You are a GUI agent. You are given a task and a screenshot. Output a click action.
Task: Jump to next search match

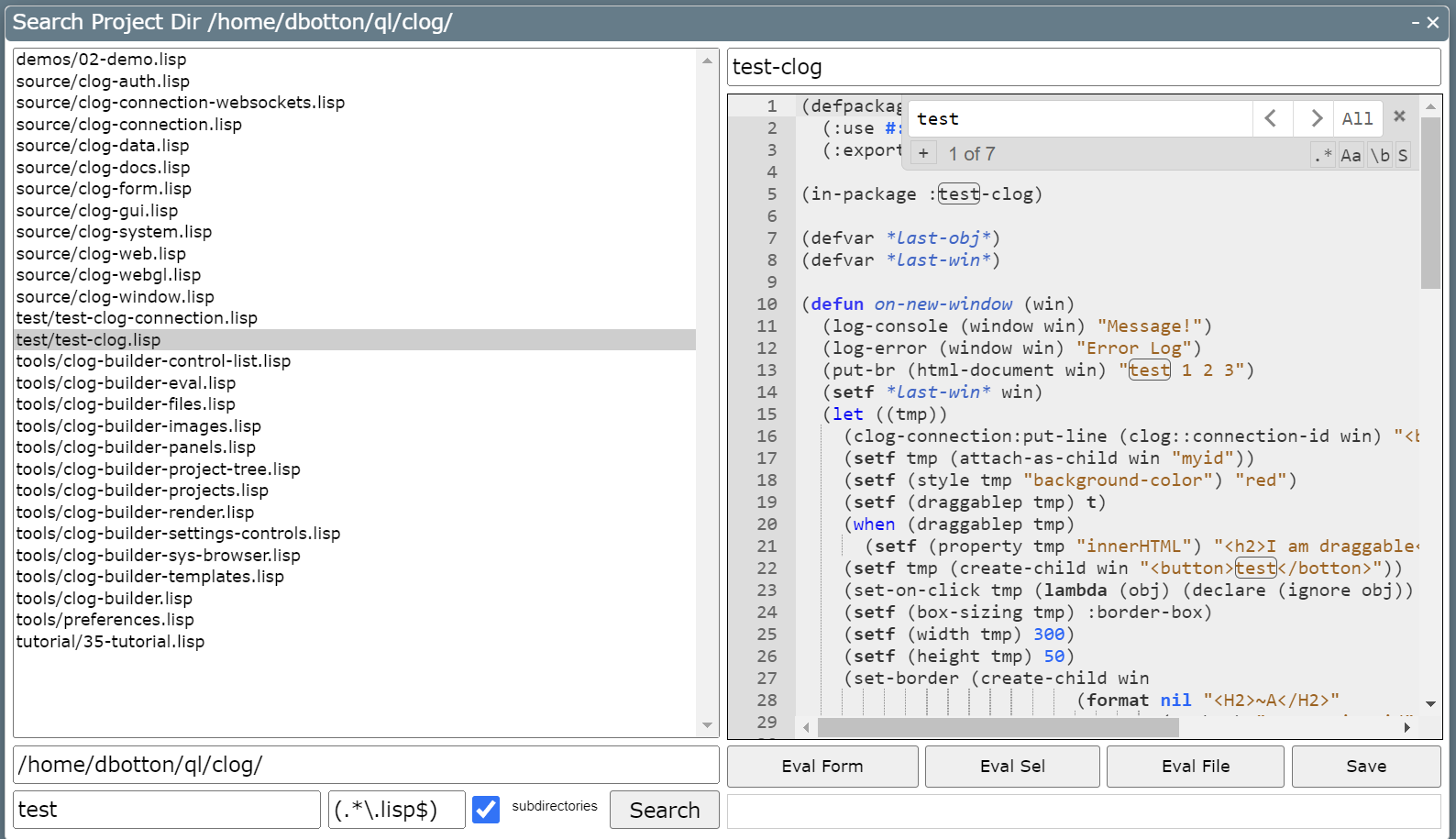coord(1315,118)
